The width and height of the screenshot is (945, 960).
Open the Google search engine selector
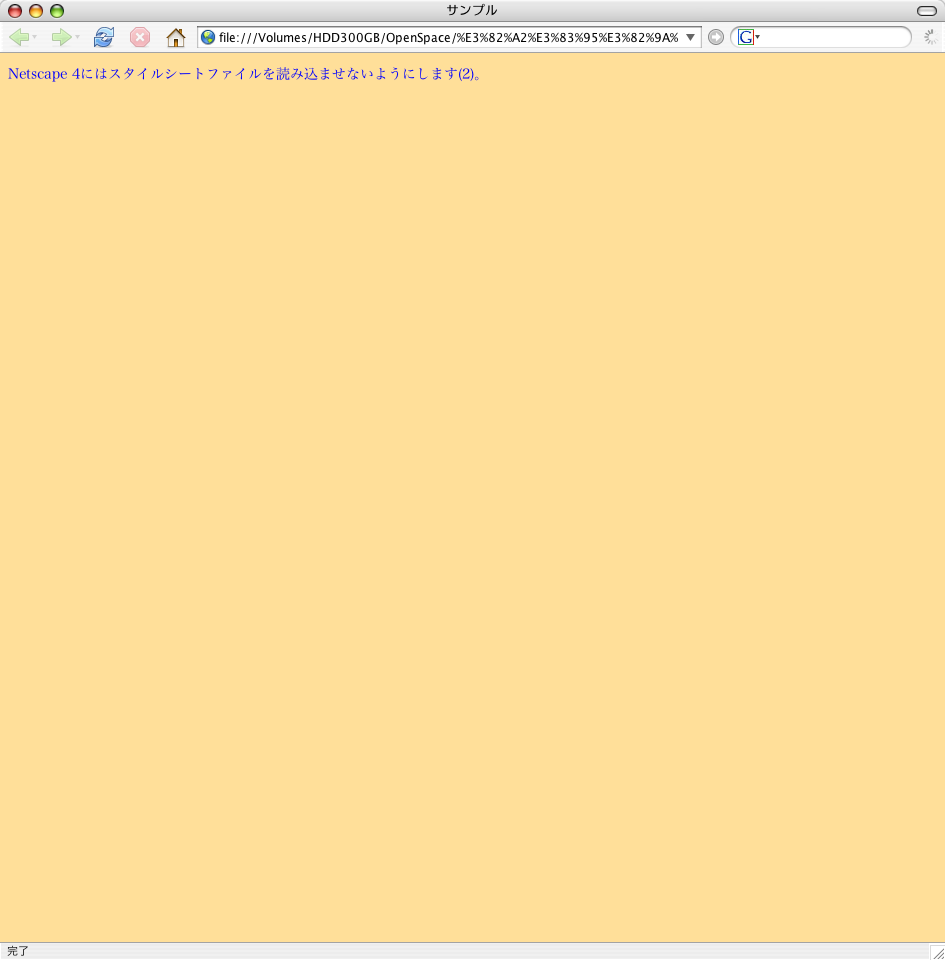pos(748,37)
